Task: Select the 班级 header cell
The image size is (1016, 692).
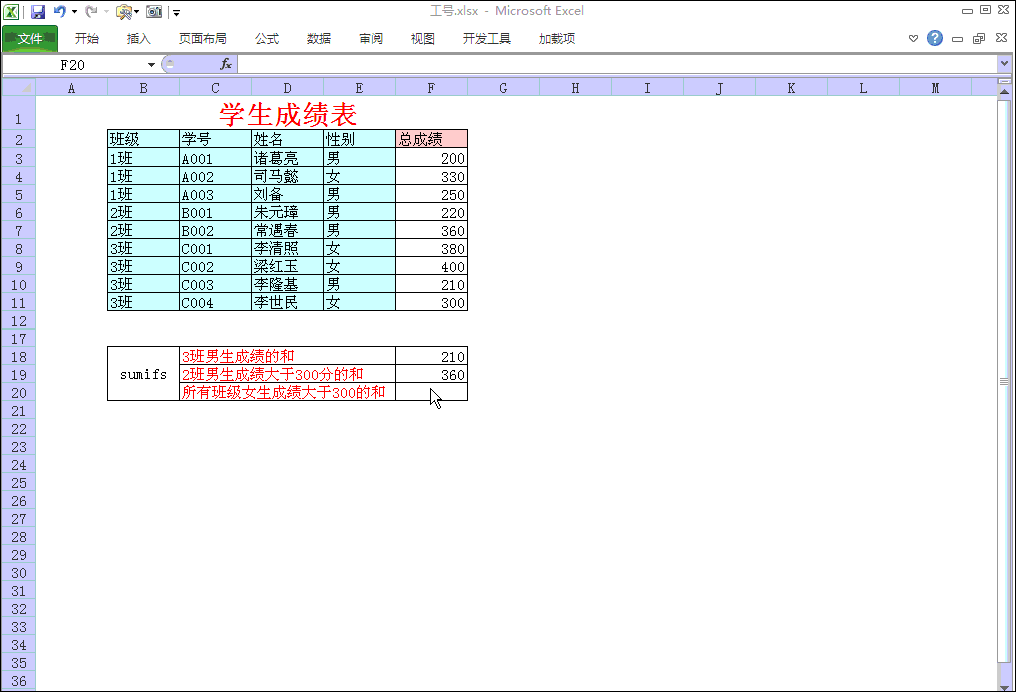Action: tap(143, 139)
